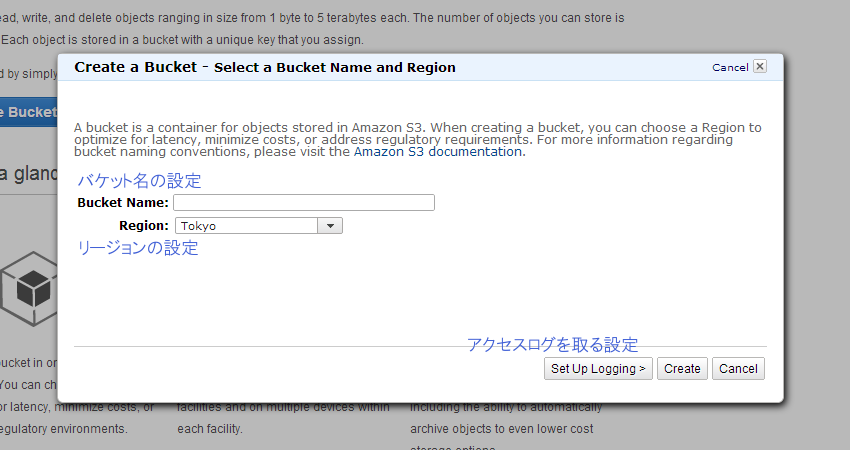Click the Set Up Logging button

598,369
